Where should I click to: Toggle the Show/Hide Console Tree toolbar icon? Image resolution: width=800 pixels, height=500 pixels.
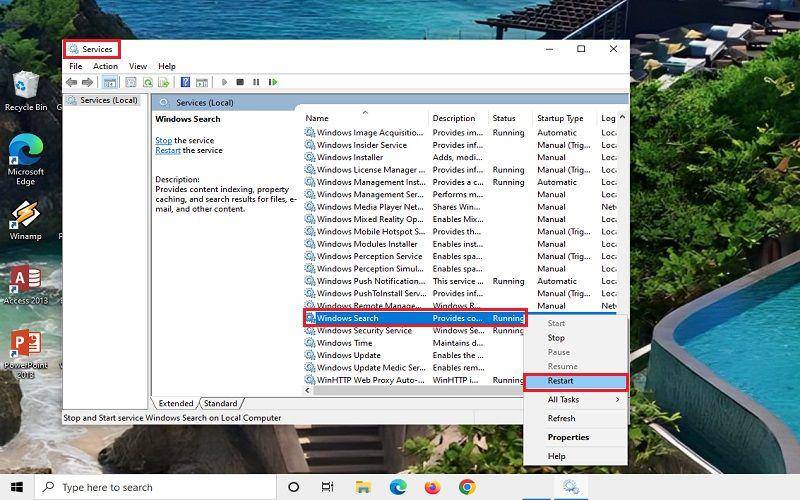click(110, 82)
